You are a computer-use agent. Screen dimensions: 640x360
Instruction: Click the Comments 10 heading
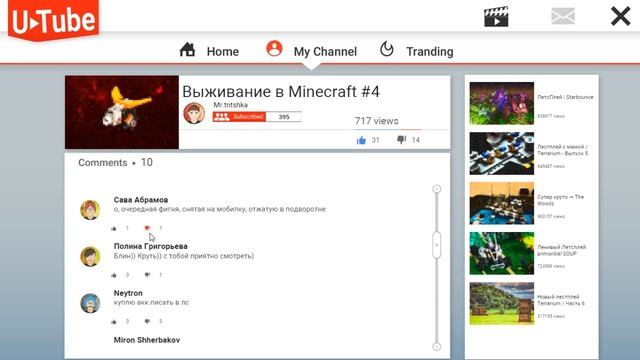115,162
